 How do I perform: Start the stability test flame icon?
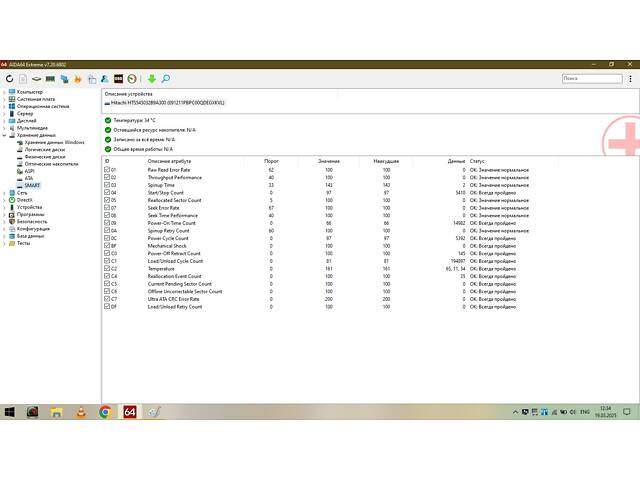click(x=78, y=79)
